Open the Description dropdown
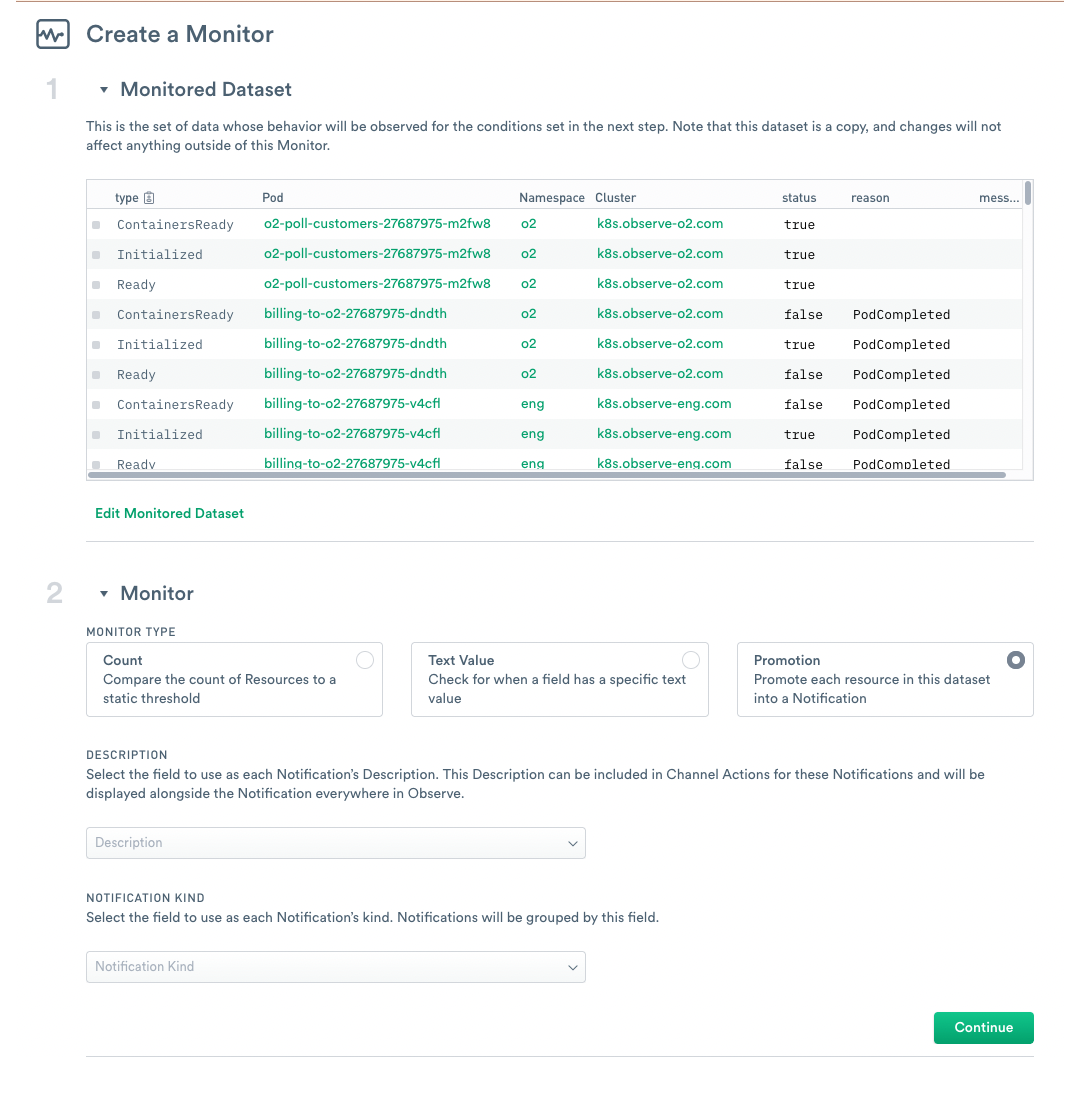 336,843
